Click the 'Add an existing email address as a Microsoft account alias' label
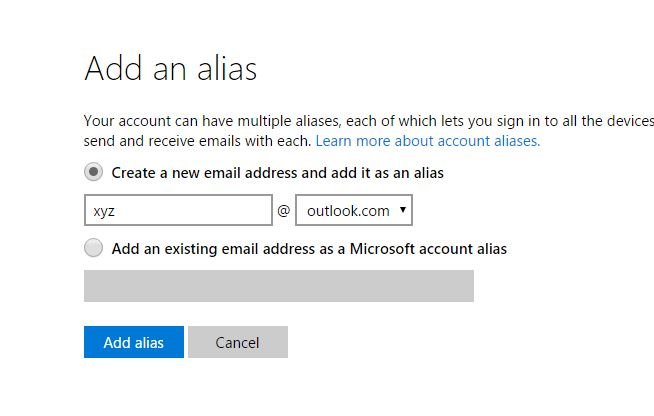Screen dimensions: 654x416 pos(309,249)
